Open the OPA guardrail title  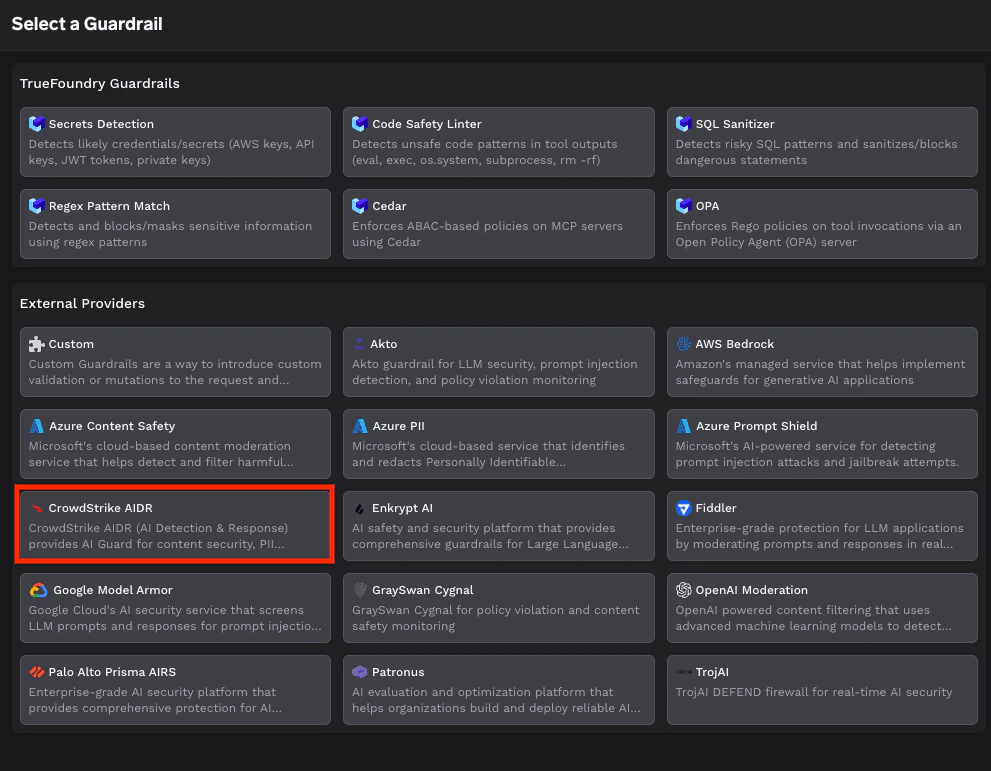point(707,206)
